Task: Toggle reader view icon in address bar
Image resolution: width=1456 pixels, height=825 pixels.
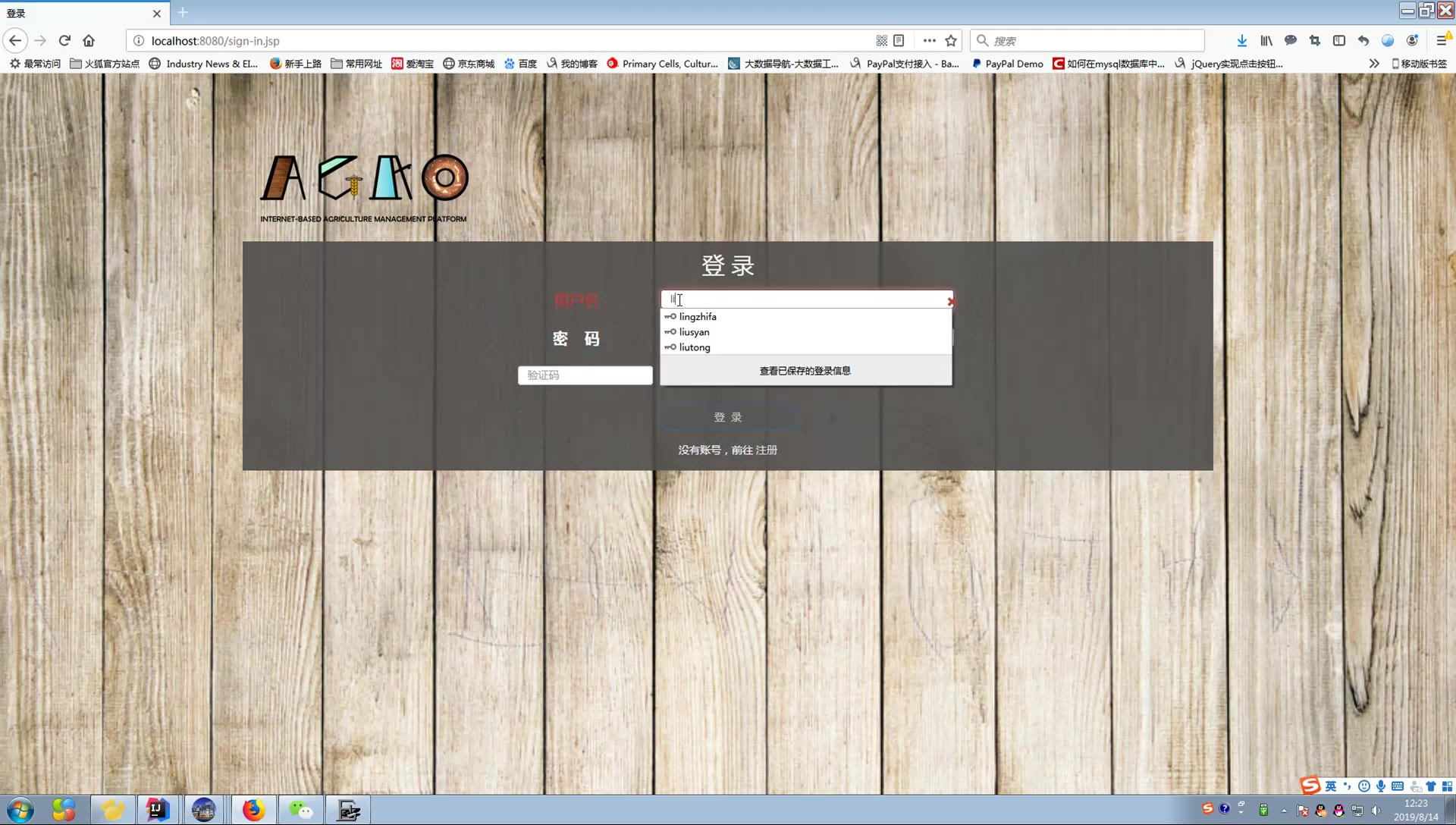Action: 899,41
